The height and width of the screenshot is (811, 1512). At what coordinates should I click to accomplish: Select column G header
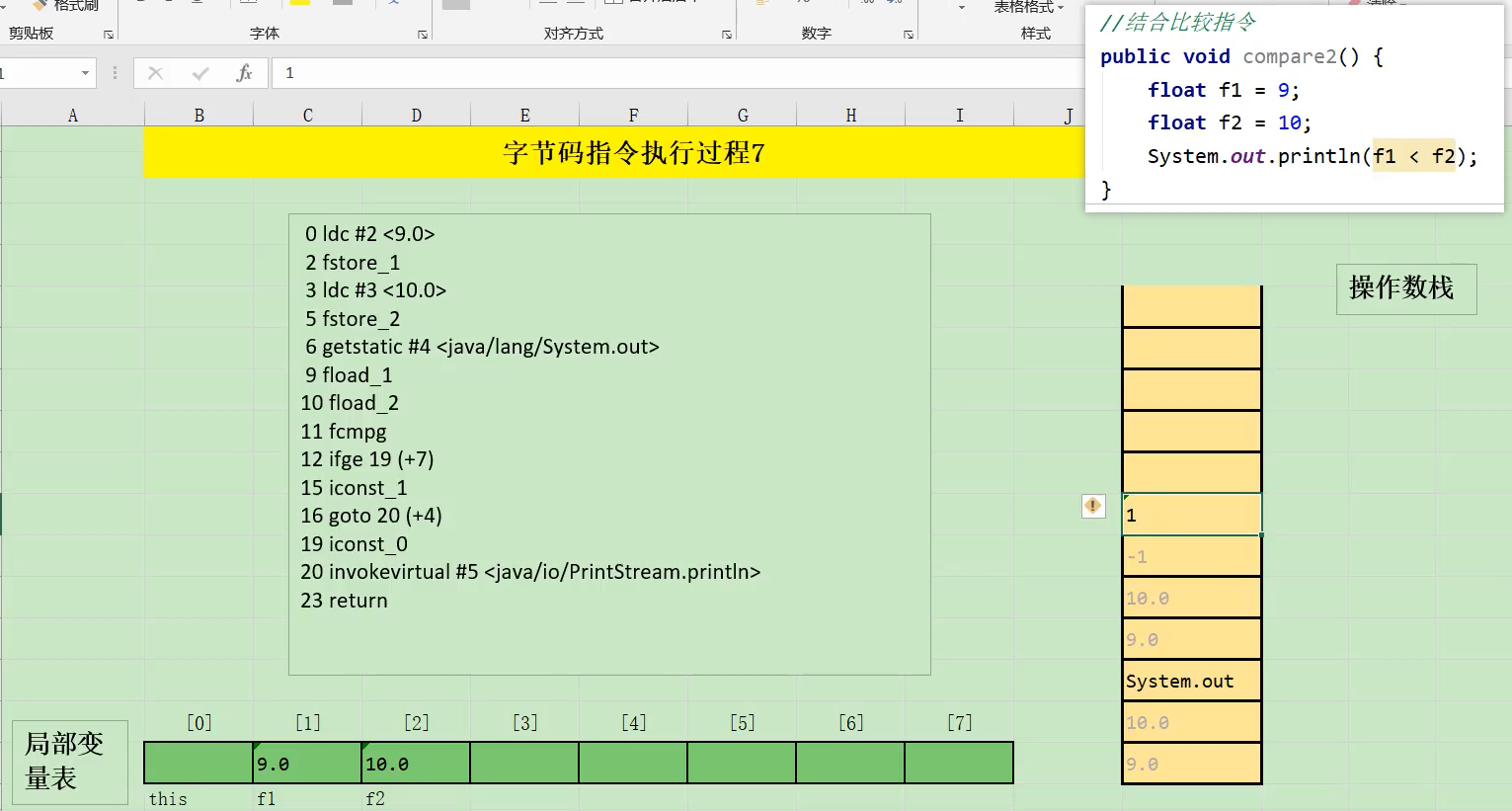point(743,116)
